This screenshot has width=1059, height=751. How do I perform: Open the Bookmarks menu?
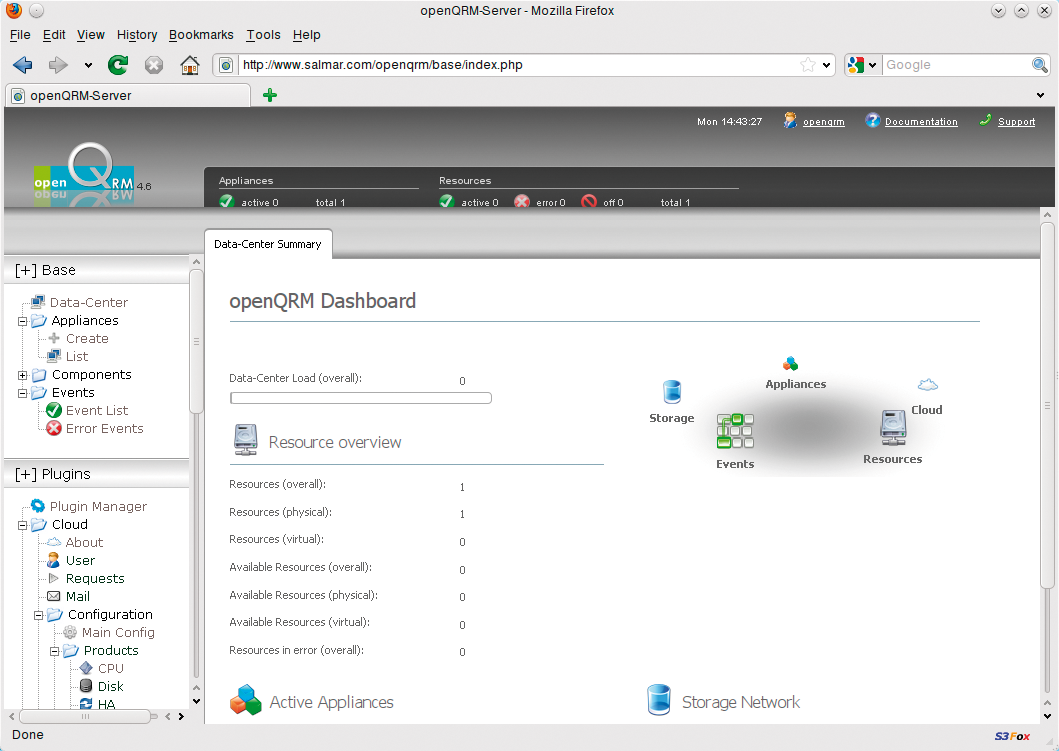pyautogui.click(x=201, y=34)
